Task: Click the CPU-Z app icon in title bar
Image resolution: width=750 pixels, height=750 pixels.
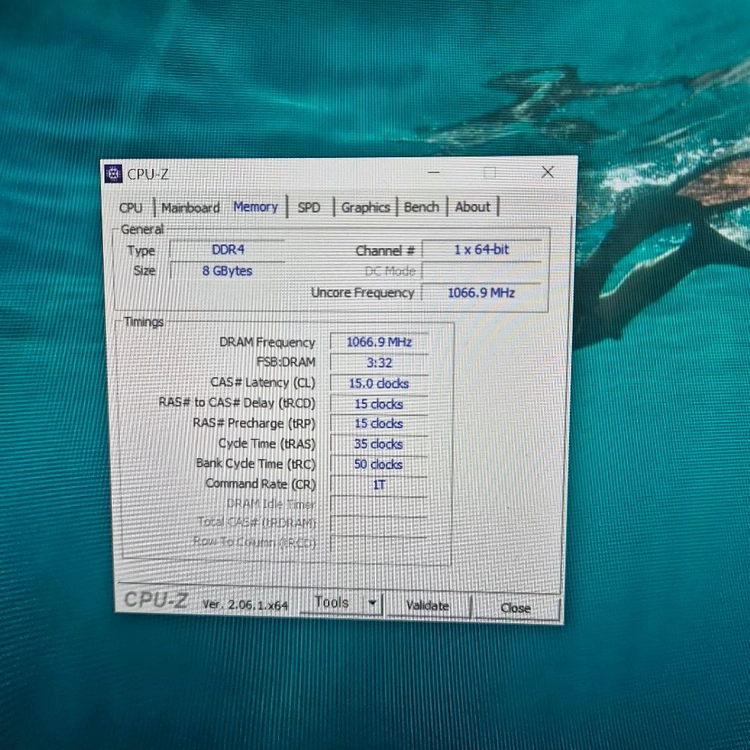Action: 113,174
